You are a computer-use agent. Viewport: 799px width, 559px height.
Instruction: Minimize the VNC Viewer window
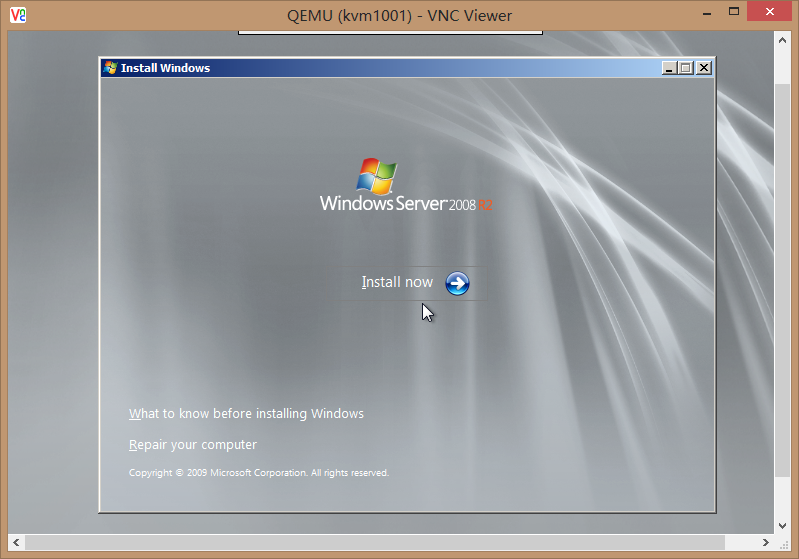click(707, 13)
